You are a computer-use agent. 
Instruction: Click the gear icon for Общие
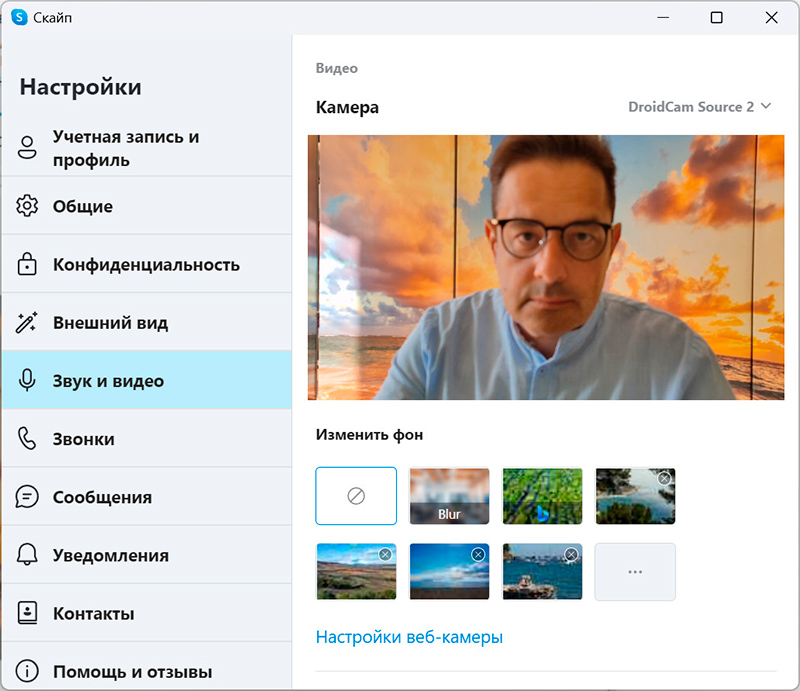point(27,207)
